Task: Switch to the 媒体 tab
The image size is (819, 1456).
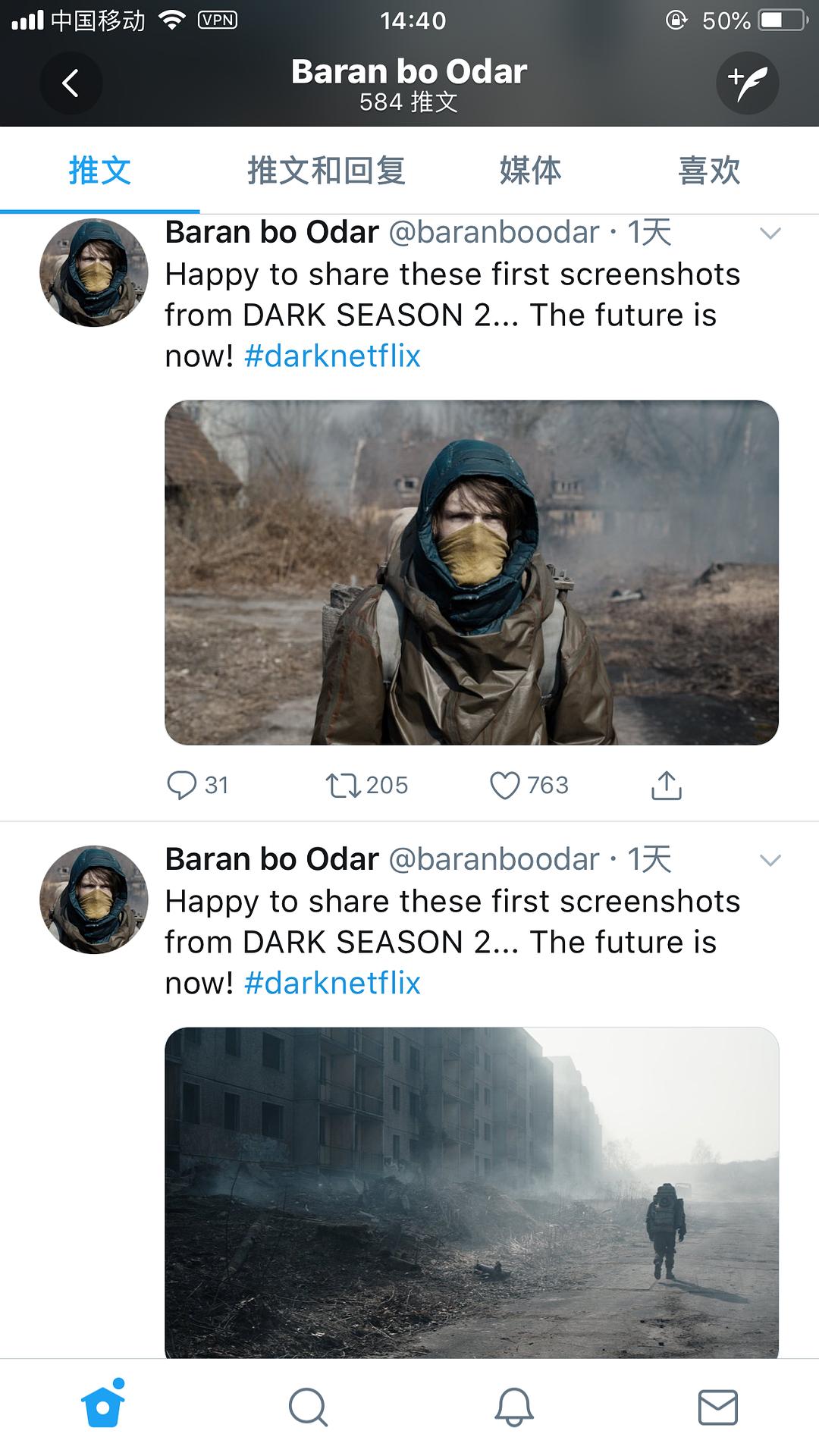Action: [530, 171]
